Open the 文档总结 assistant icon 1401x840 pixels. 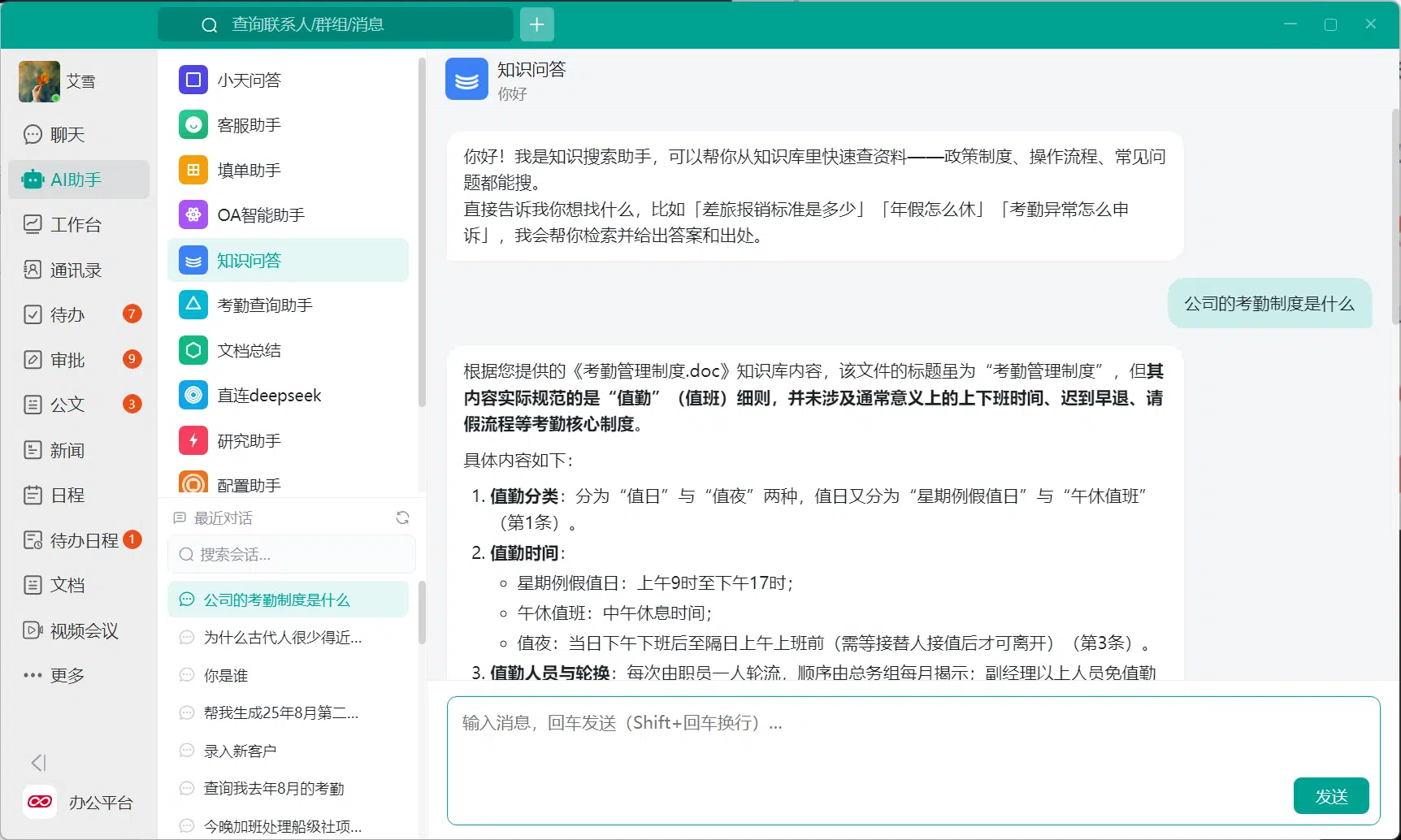193,350
